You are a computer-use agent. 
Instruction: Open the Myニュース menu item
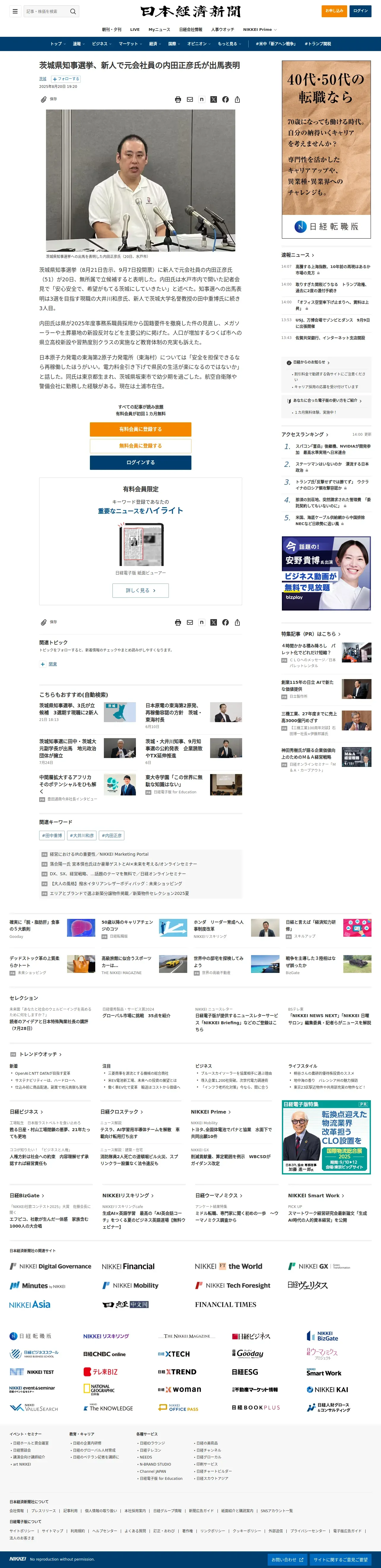159,29
